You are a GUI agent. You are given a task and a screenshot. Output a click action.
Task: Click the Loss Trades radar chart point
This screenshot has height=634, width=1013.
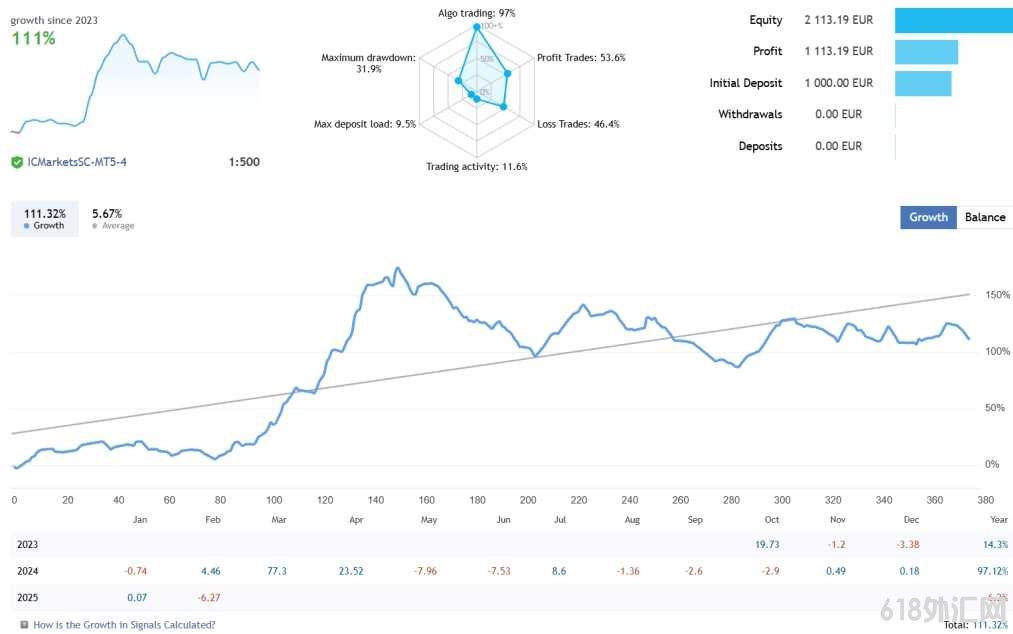(503, 107)
